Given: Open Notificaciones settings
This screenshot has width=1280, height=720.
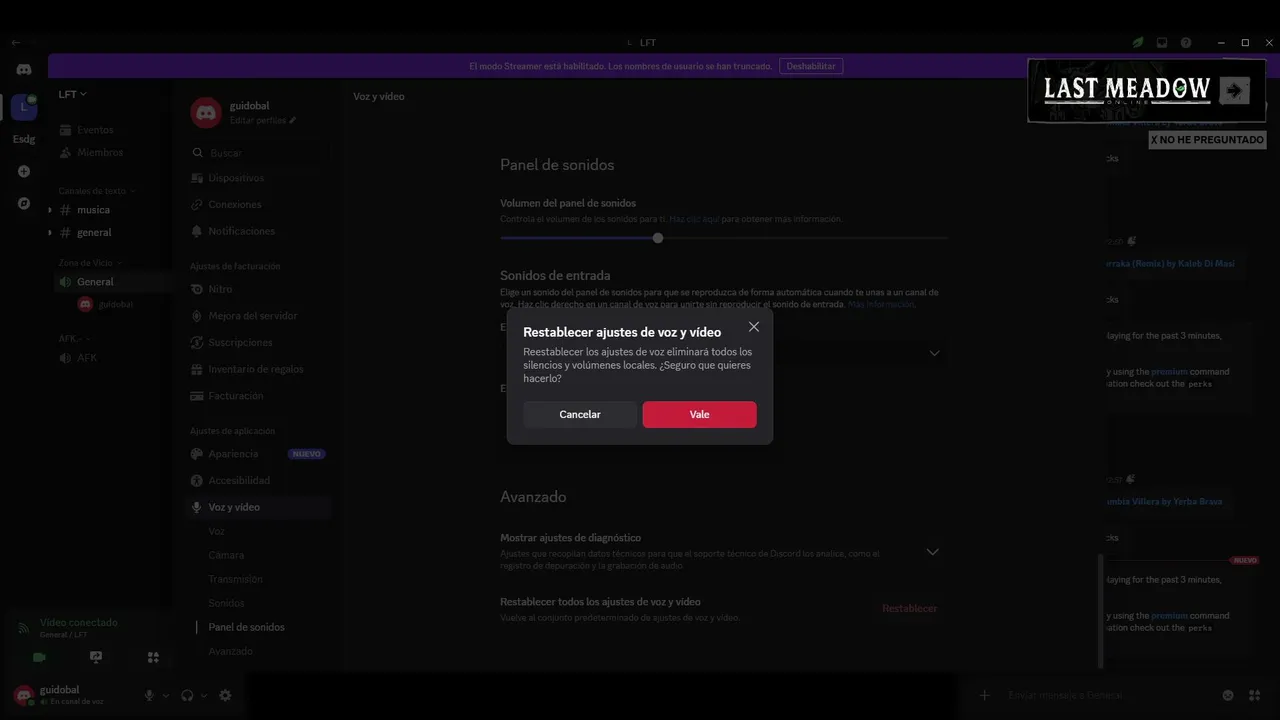Looking at the screenshot, I should click(241, 231).
